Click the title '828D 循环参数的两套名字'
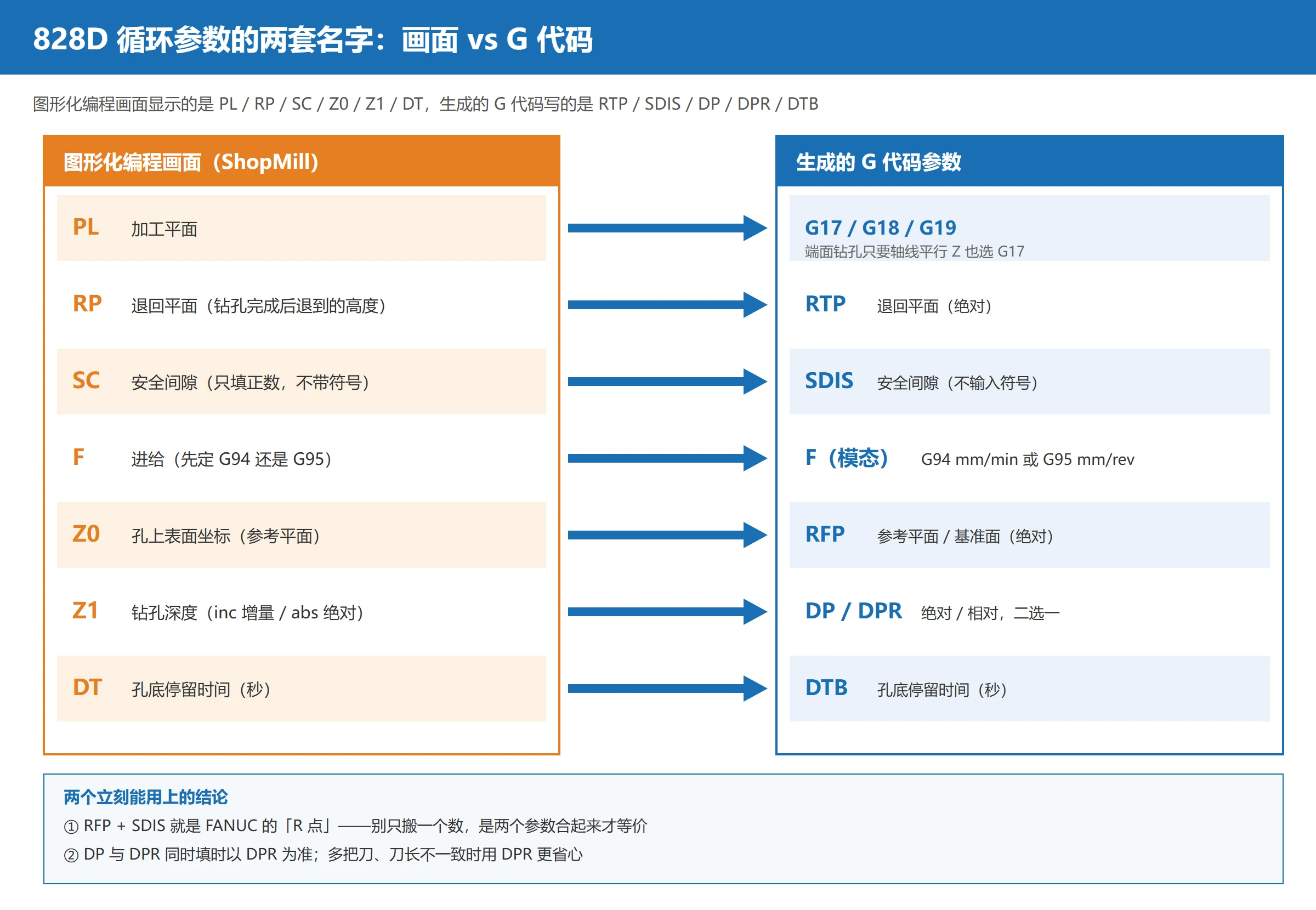 [x=203, y=40]
